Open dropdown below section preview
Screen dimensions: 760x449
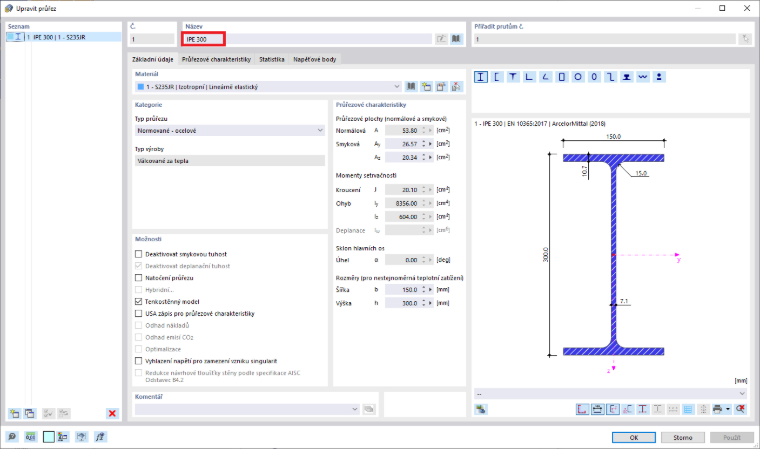click(x=610, y=394)
